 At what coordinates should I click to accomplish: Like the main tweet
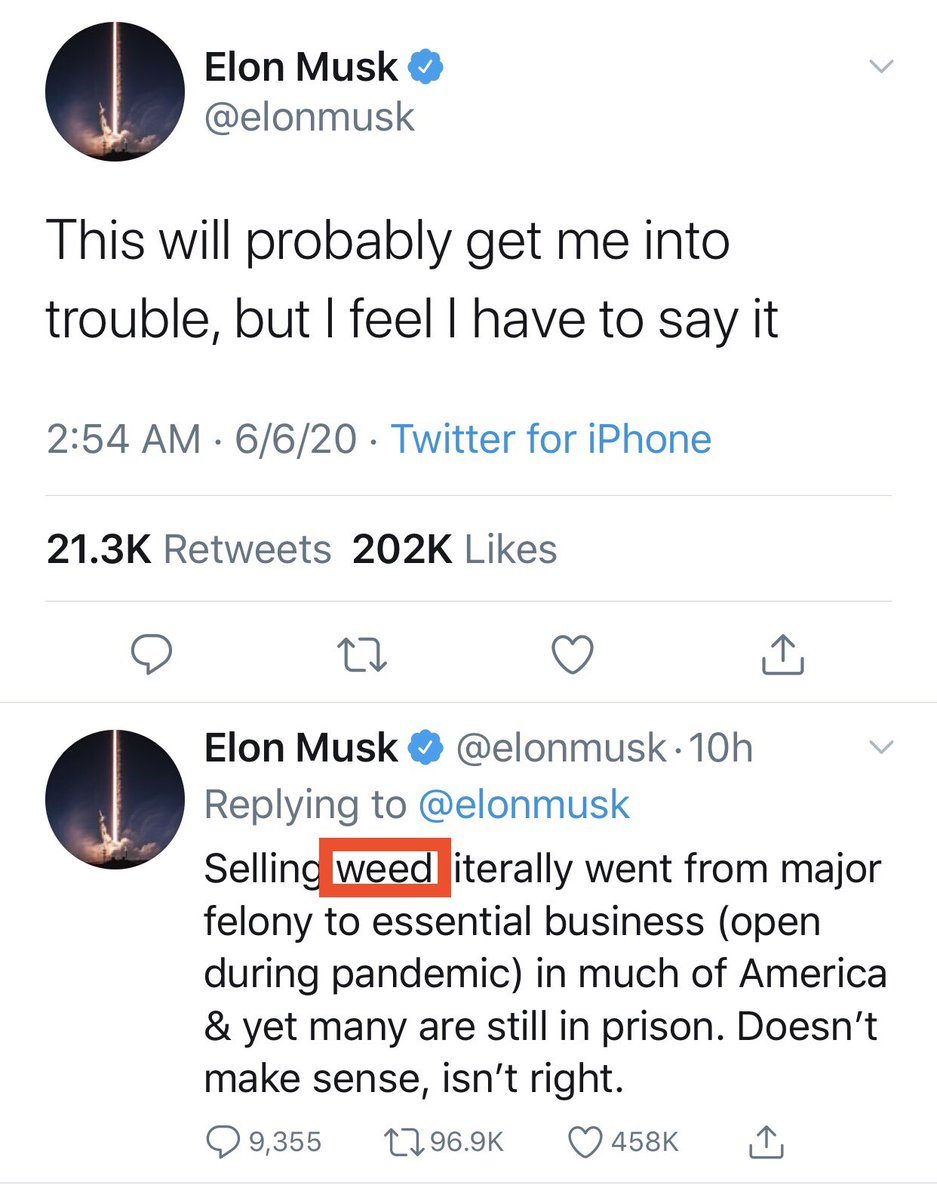tap(573, 655)
